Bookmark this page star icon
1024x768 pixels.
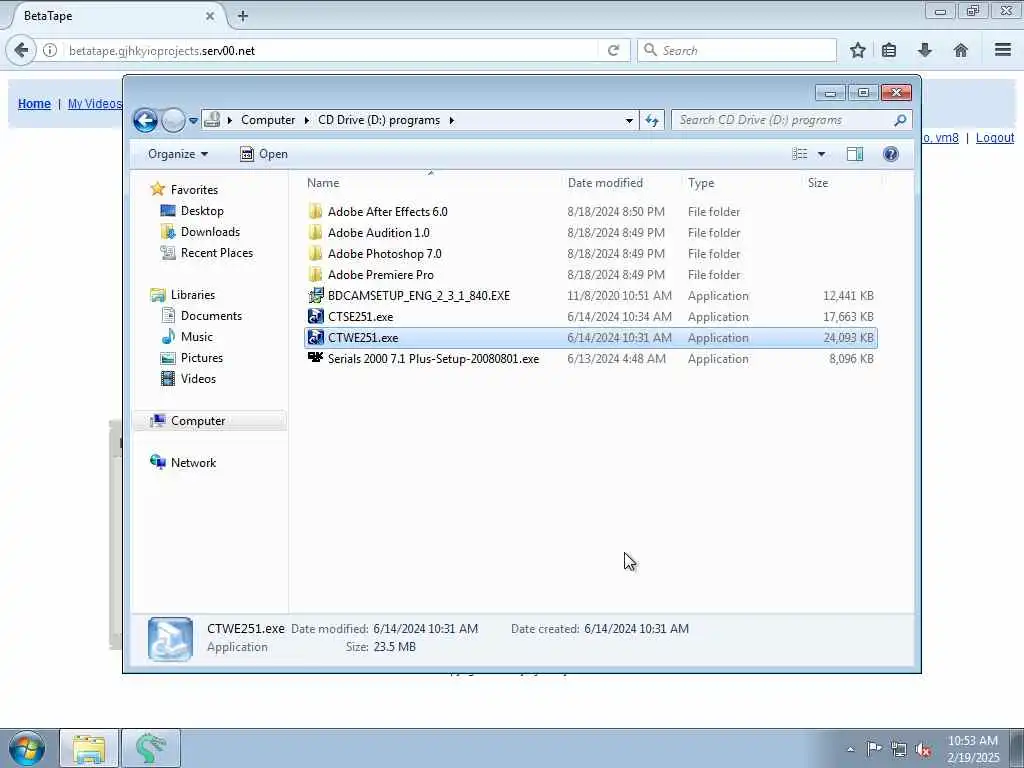857,50
